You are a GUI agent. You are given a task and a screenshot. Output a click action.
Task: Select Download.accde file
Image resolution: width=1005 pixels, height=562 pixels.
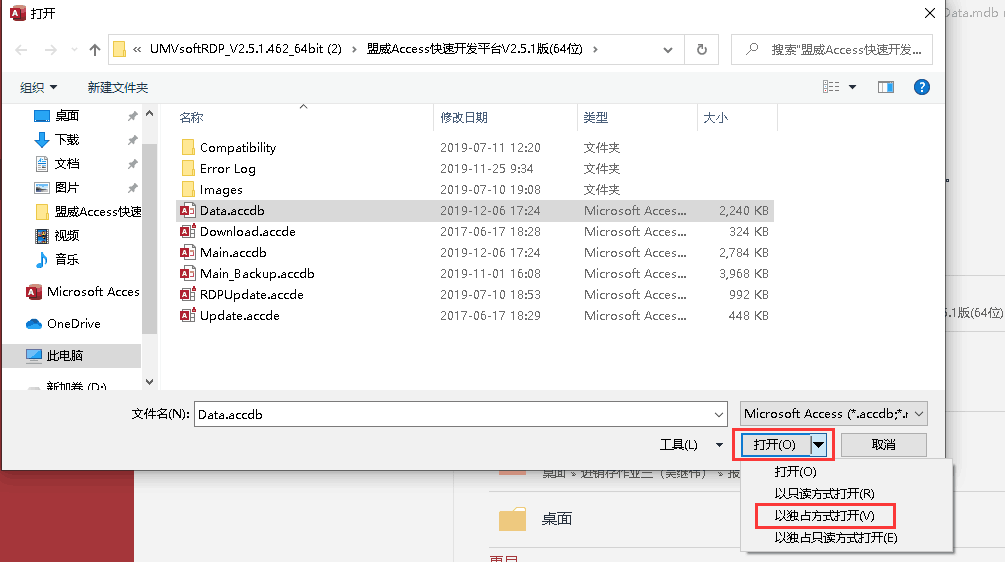click(x=474, y=231)
